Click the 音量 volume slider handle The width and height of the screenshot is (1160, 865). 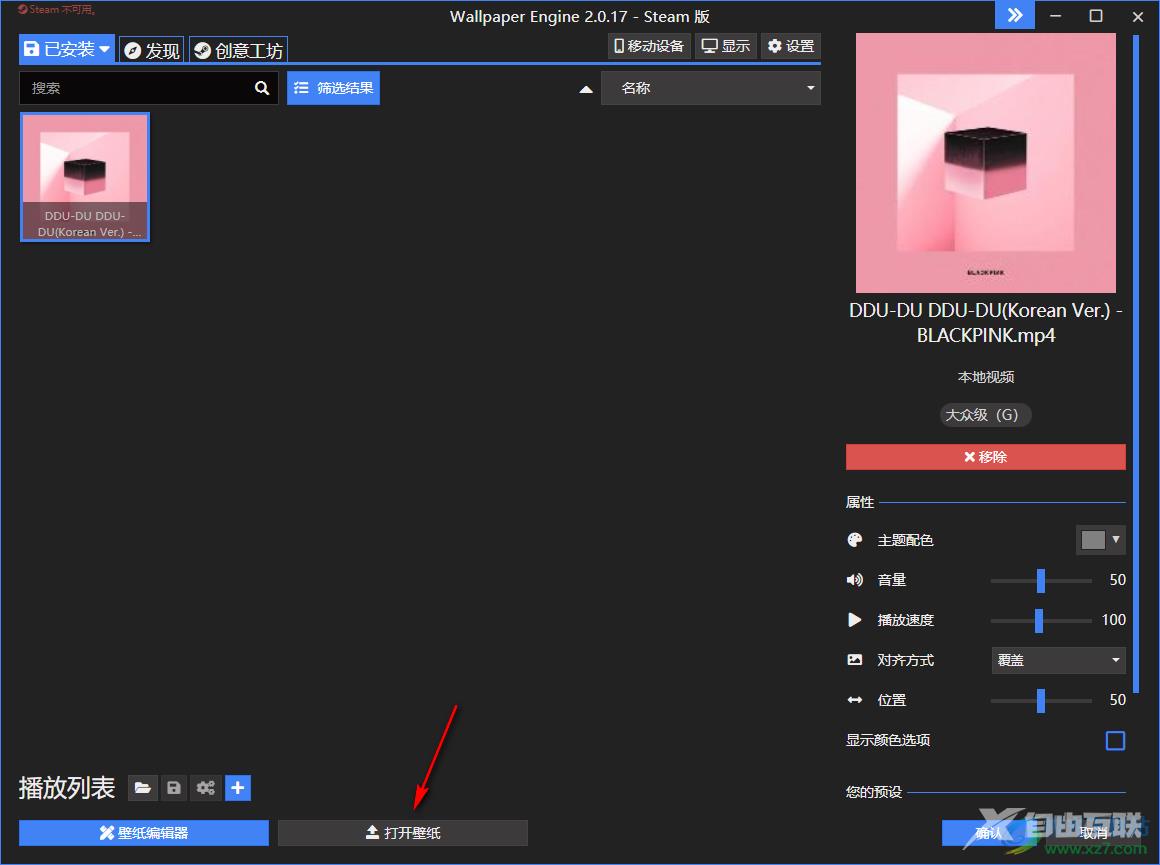[1041, 581]
